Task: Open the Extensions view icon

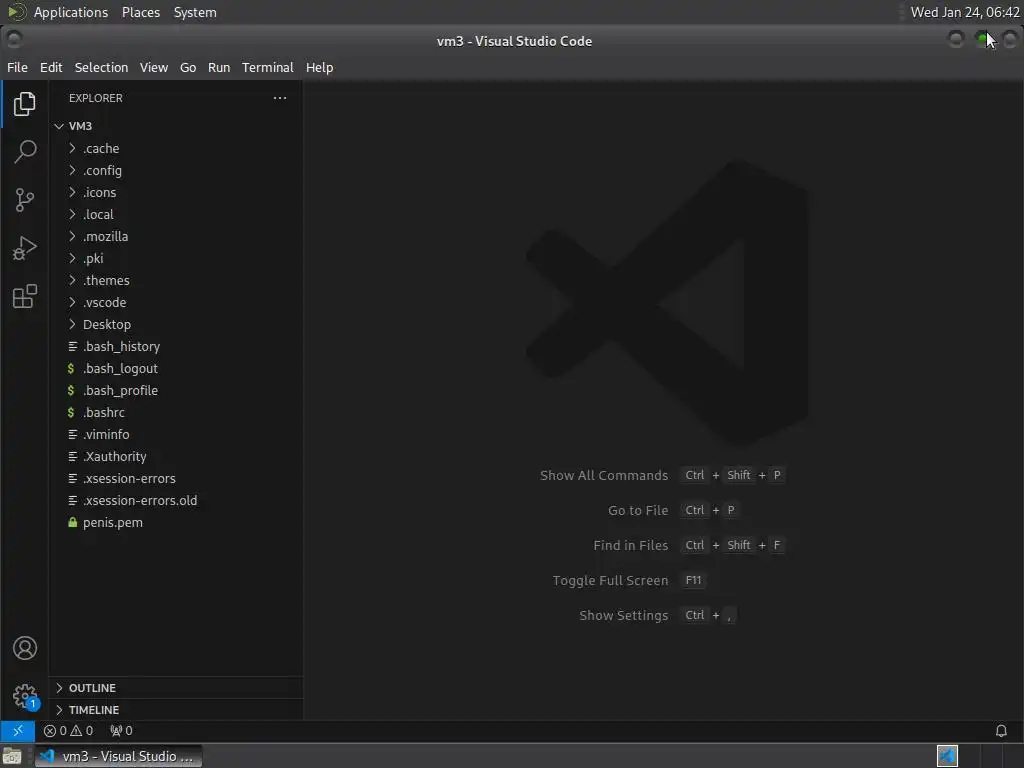Action: (24, 296)
